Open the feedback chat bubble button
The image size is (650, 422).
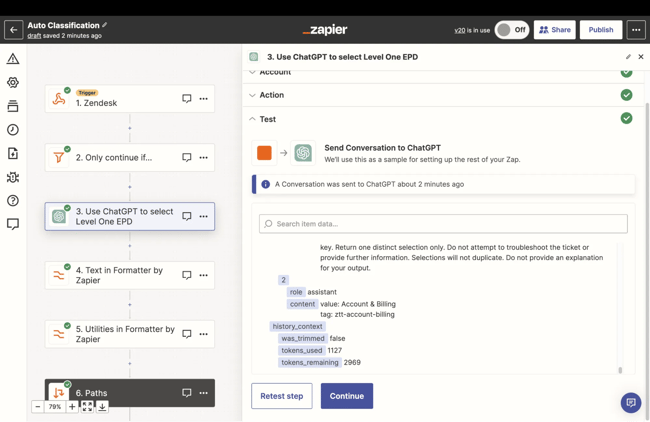631,403
